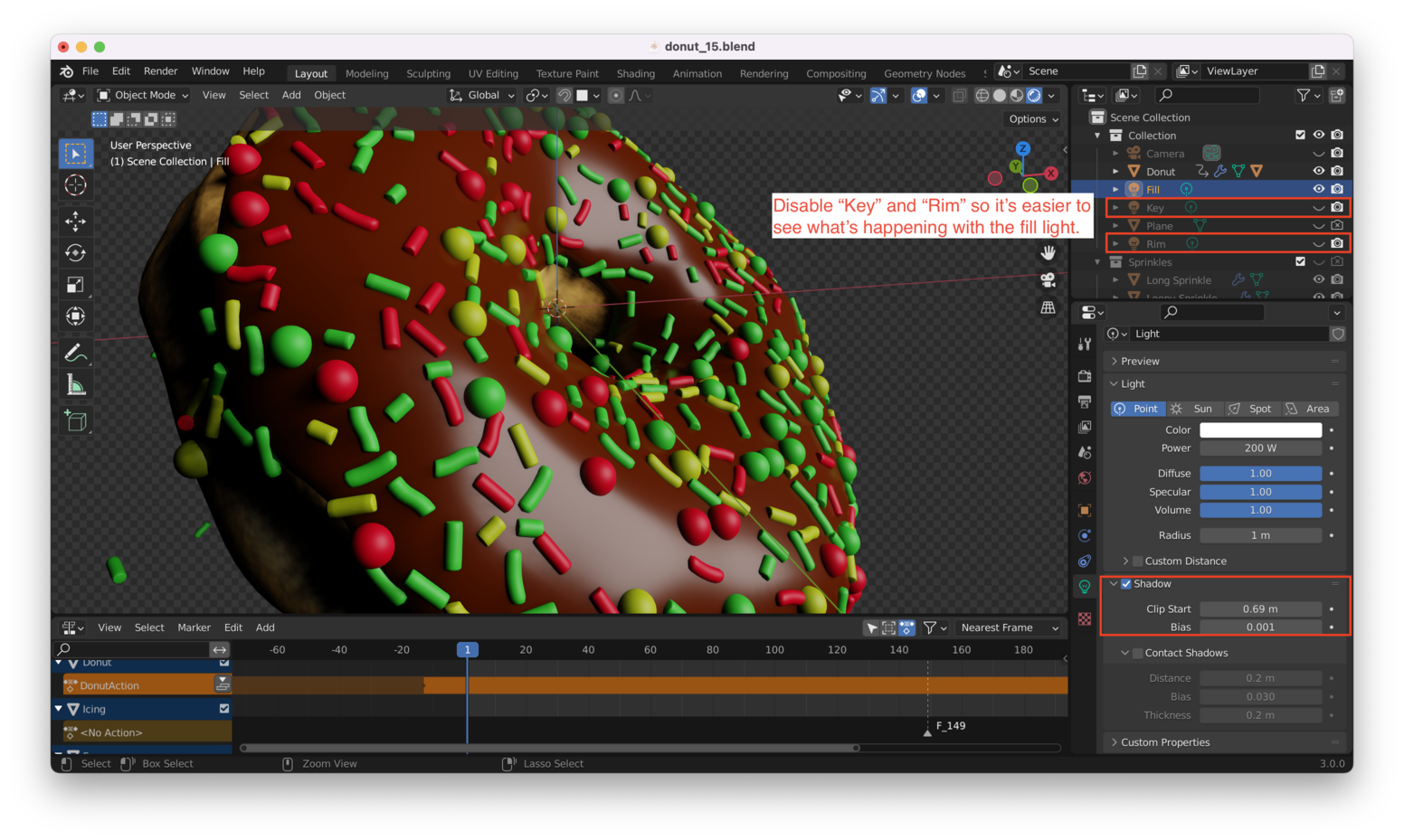Screen dimensions: 1404x840
Task: Expand the Custom Properties panel
Action: [1164, 742]
